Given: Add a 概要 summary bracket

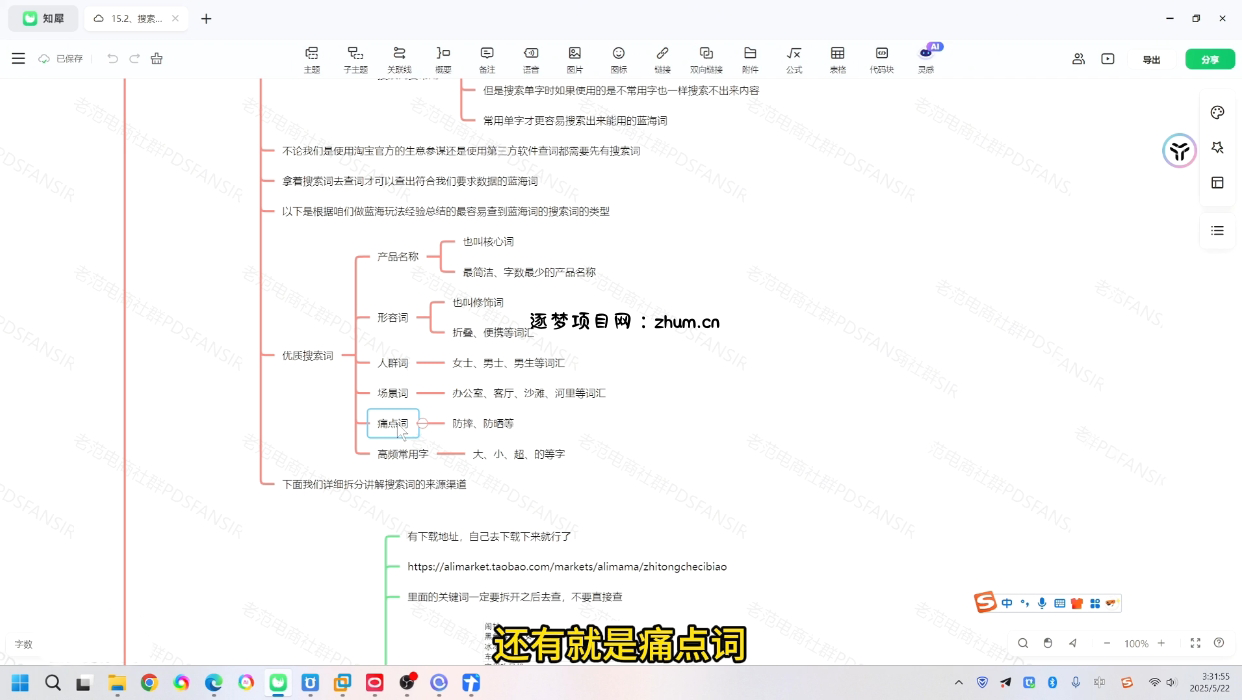Looking at the screenshot, I should coord(443,60).
